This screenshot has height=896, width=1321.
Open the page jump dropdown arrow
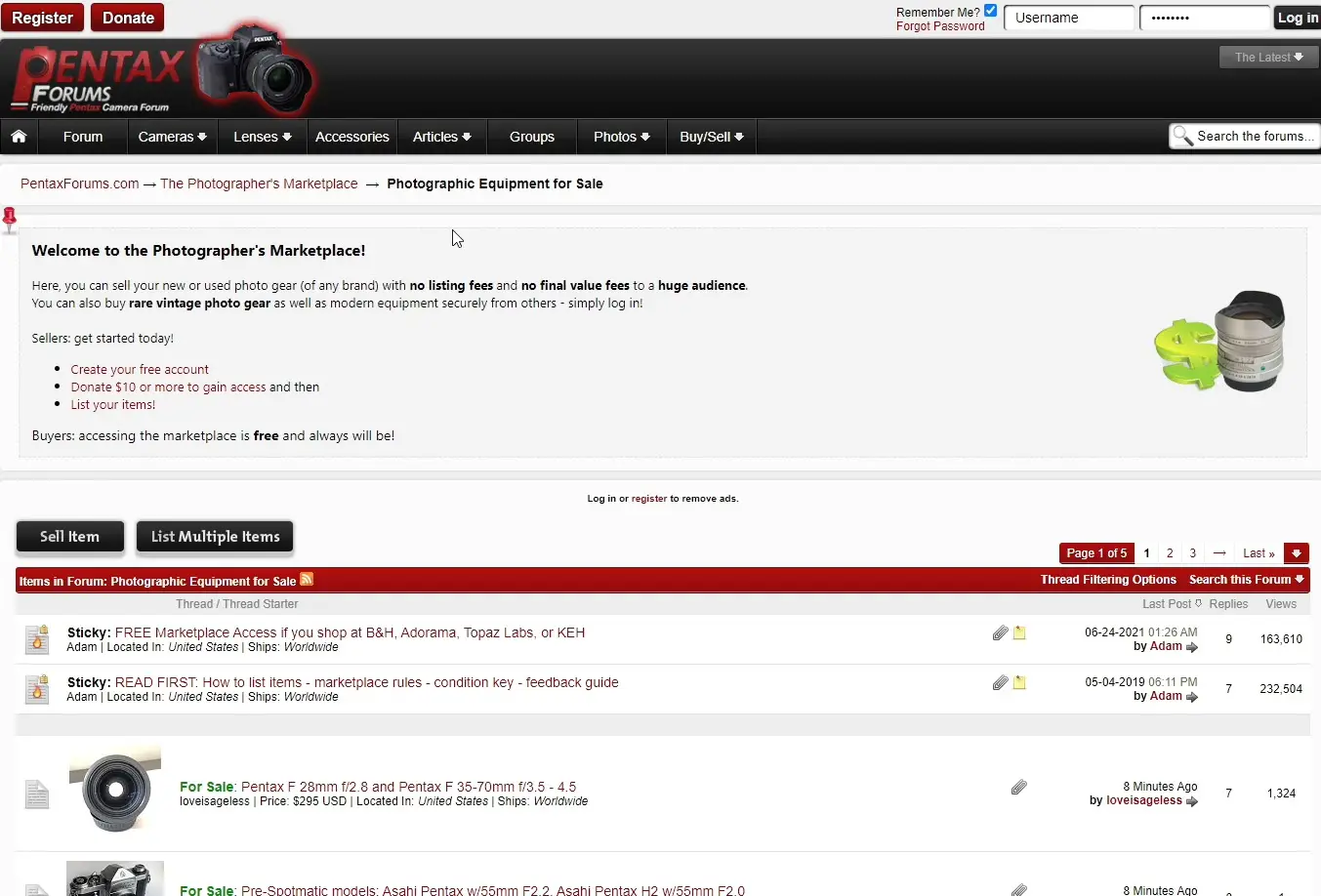[1296, 553]
